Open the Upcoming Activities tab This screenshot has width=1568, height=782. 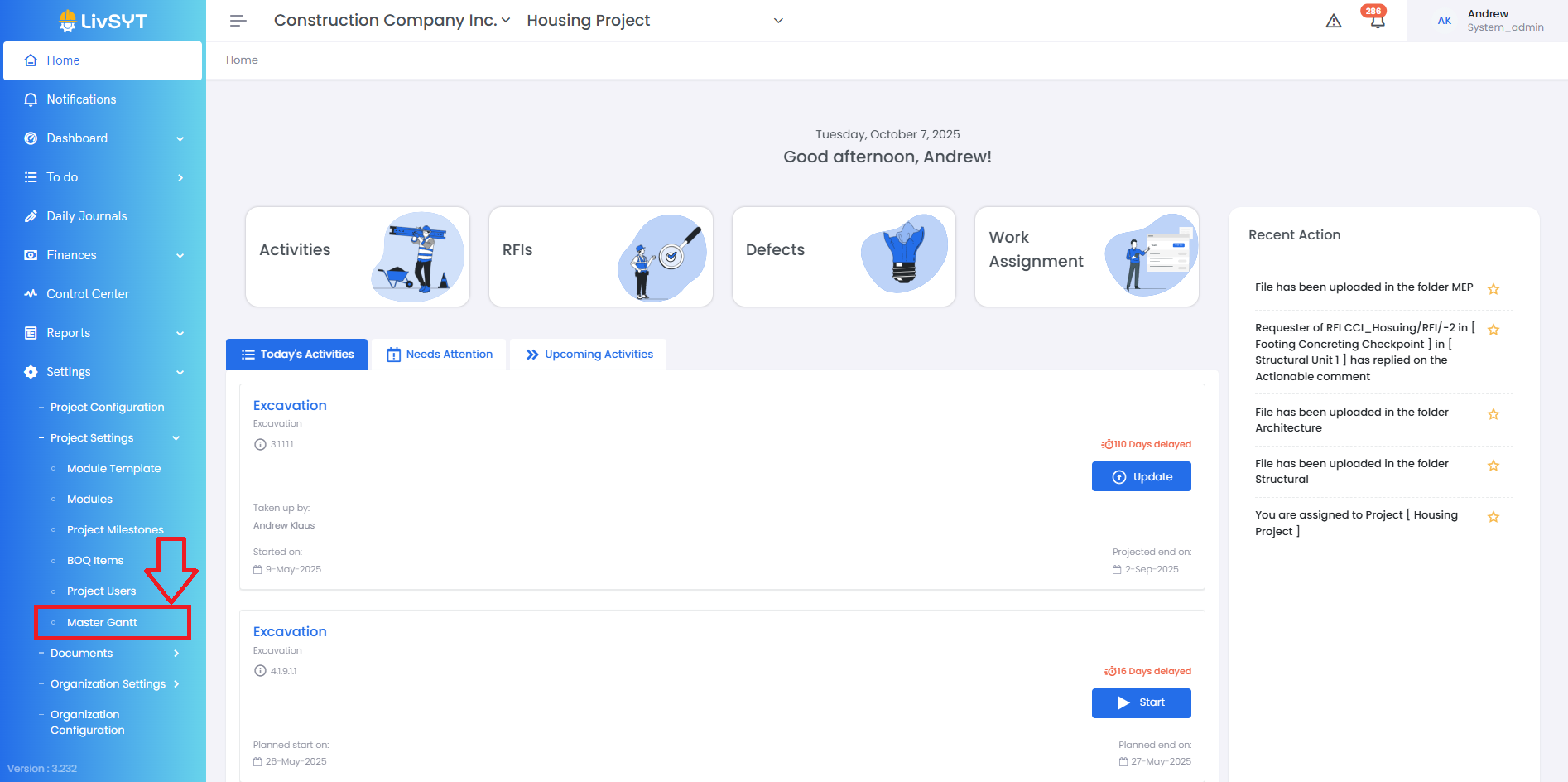[x=589, y=355]
